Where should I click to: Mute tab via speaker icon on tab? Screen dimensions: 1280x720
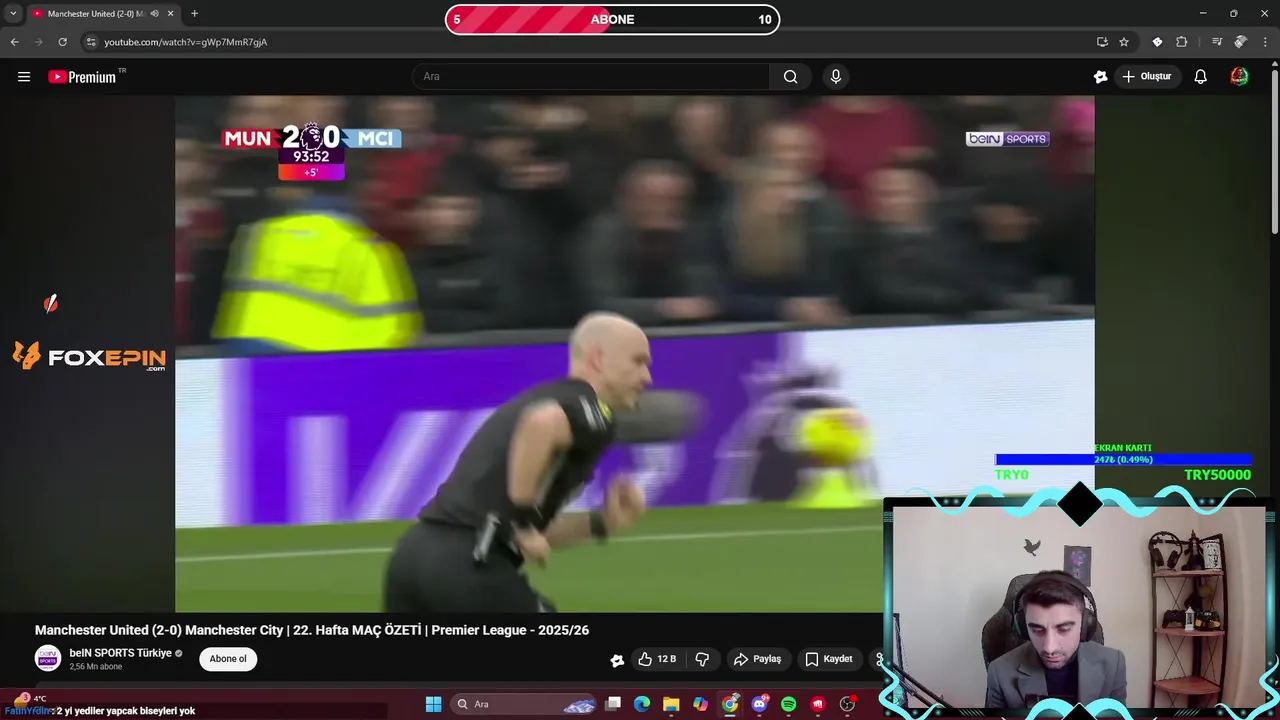154,13
